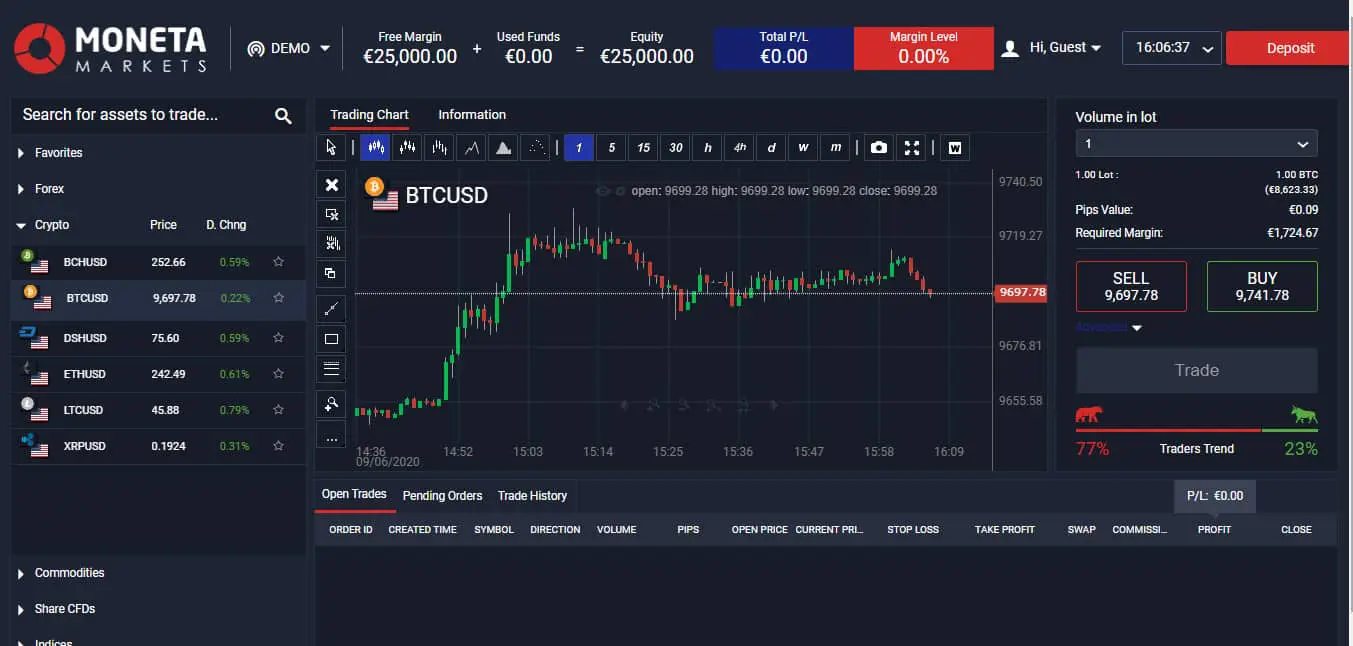Choose the mountain area chart icon
The width and height of the screenshot is (1353, 646).
point(505,148)
